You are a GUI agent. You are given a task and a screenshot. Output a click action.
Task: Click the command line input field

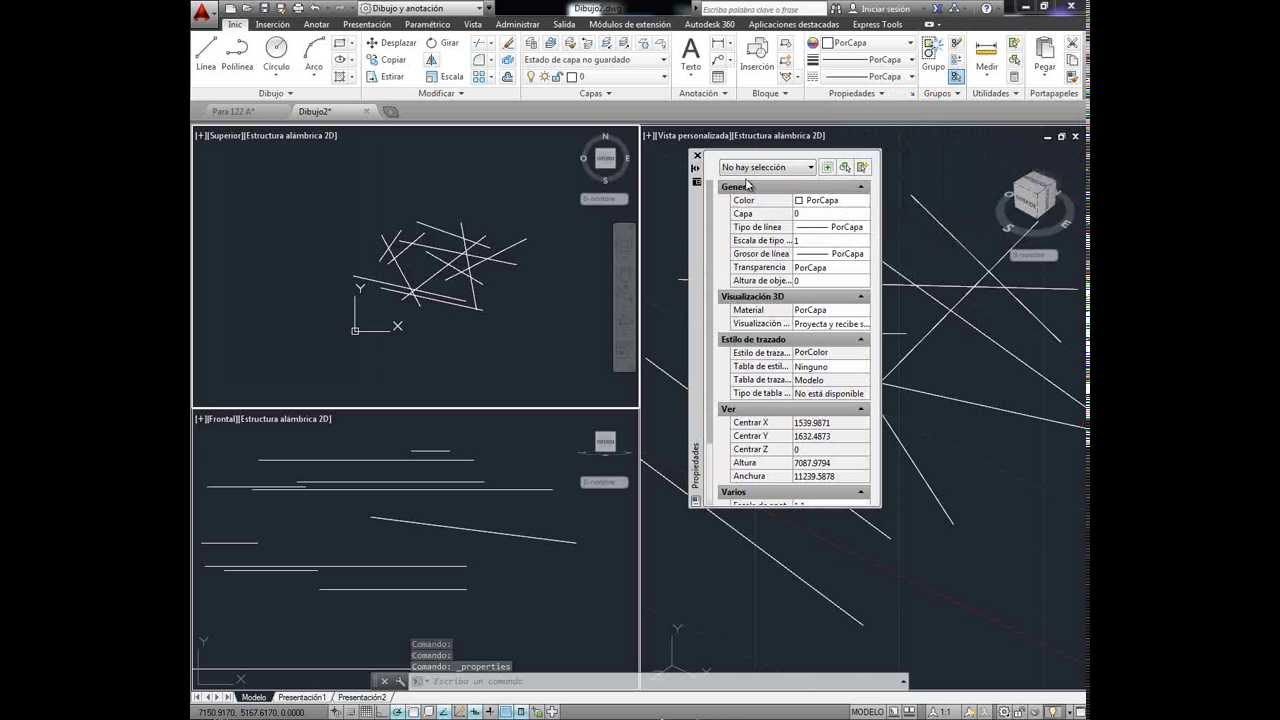point(660,681)
